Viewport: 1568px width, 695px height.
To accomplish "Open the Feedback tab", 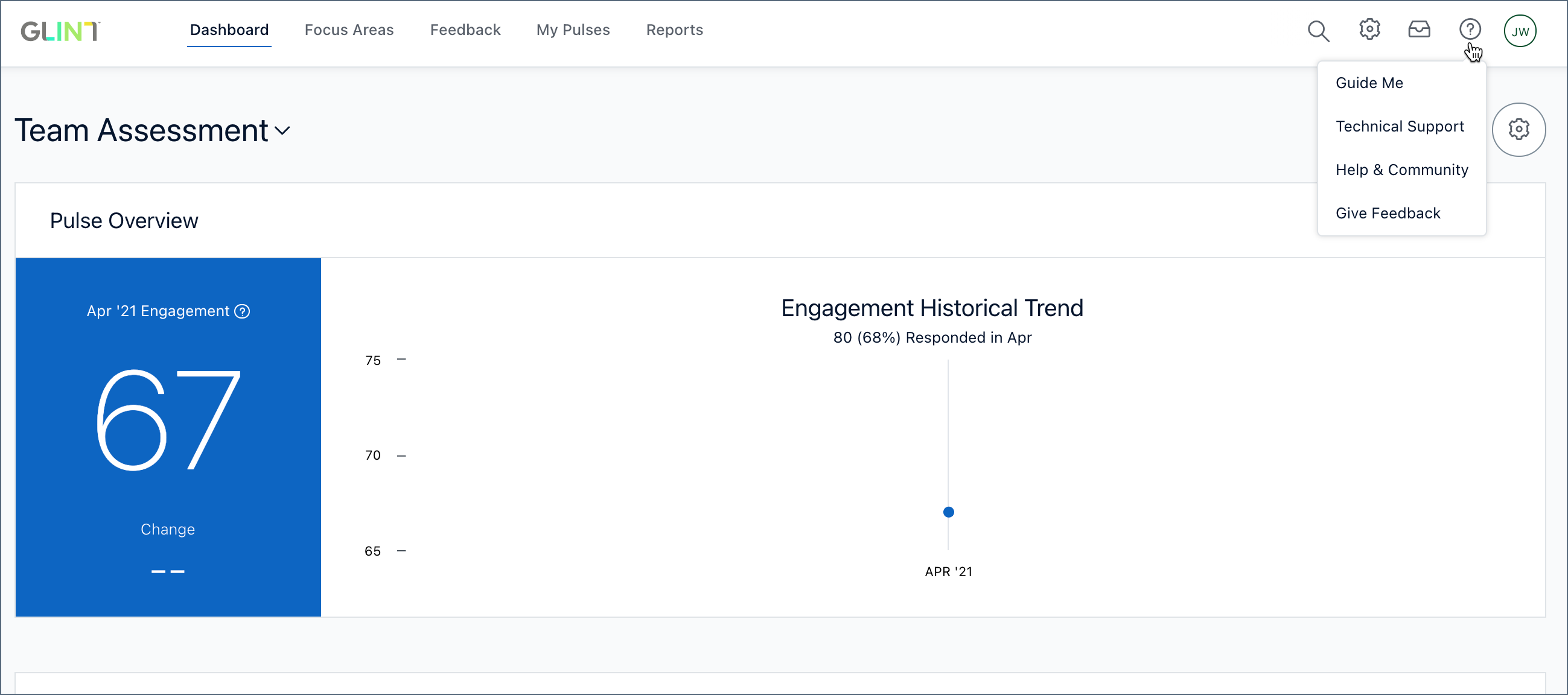I will click(x=465, y=30).
